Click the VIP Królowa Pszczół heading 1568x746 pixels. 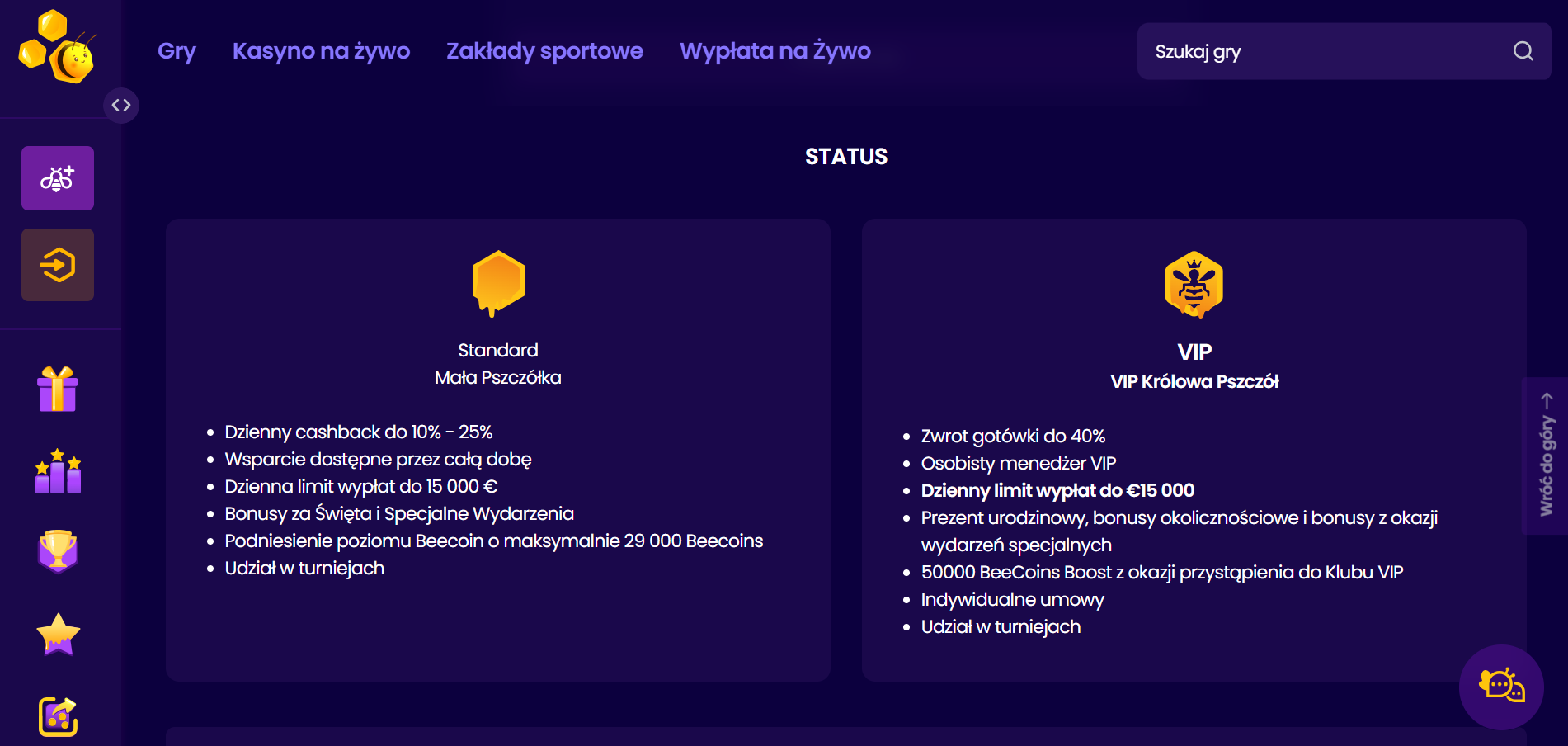(x=1194, y=381)
